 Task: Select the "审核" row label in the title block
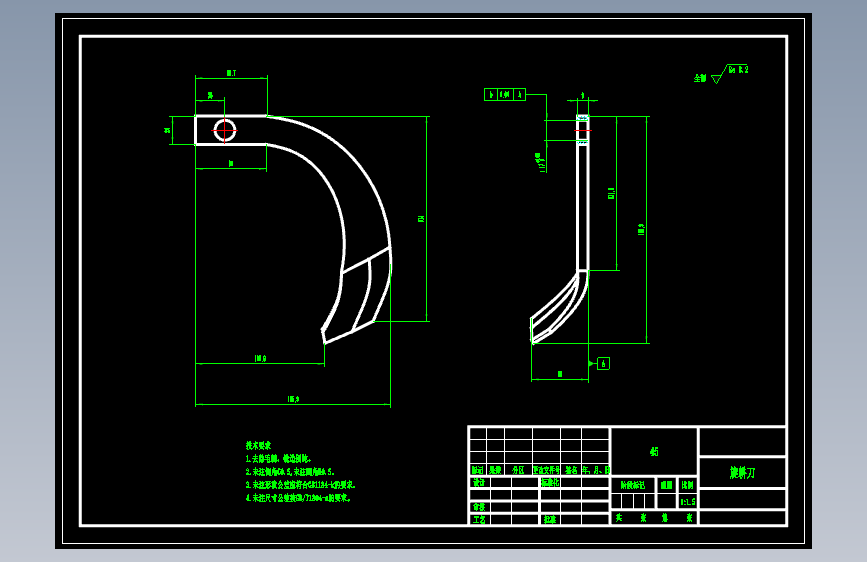[x=479, y=507]
